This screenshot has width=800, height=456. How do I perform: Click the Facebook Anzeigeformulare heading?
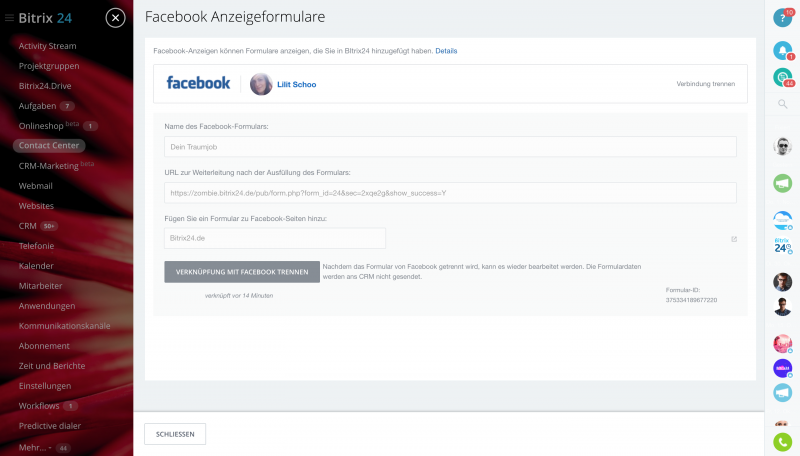[235, 16]
